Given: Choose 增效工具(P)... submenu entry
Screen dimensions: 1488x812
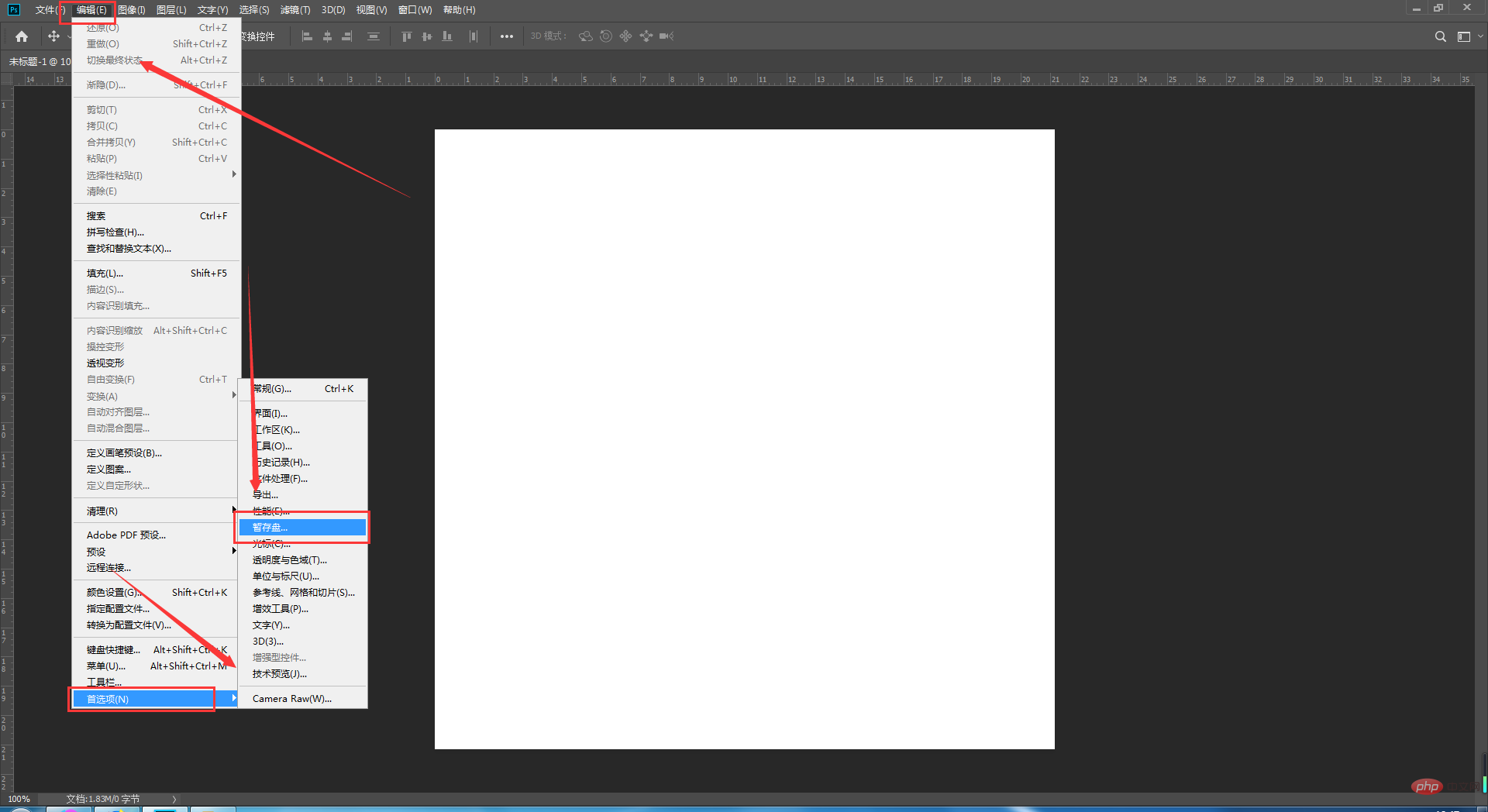Looking at the screenshot, I should pyautogui.click(x=302, y=609).
